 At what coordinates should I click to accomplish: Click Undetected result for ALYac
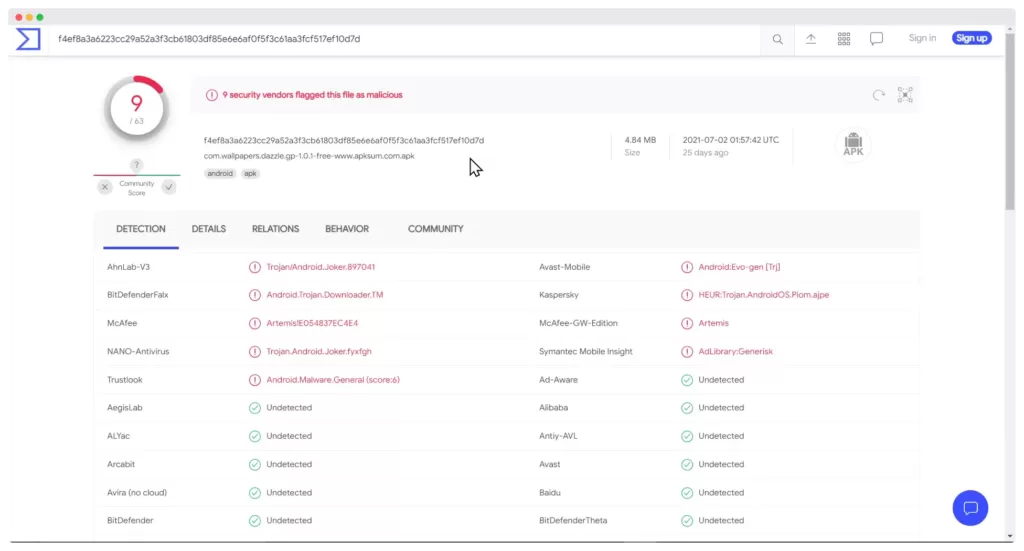click(289, 436)
